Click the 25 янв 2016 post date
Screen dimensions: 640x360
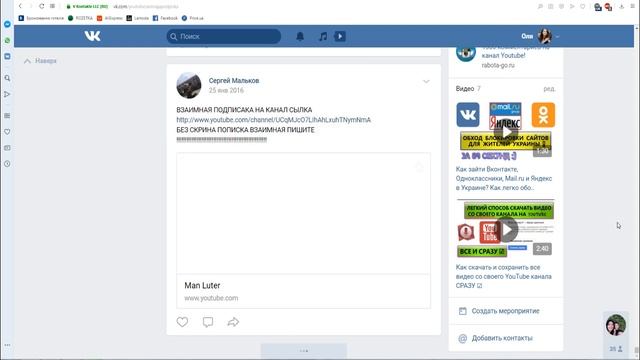click(x=226, y=90)
